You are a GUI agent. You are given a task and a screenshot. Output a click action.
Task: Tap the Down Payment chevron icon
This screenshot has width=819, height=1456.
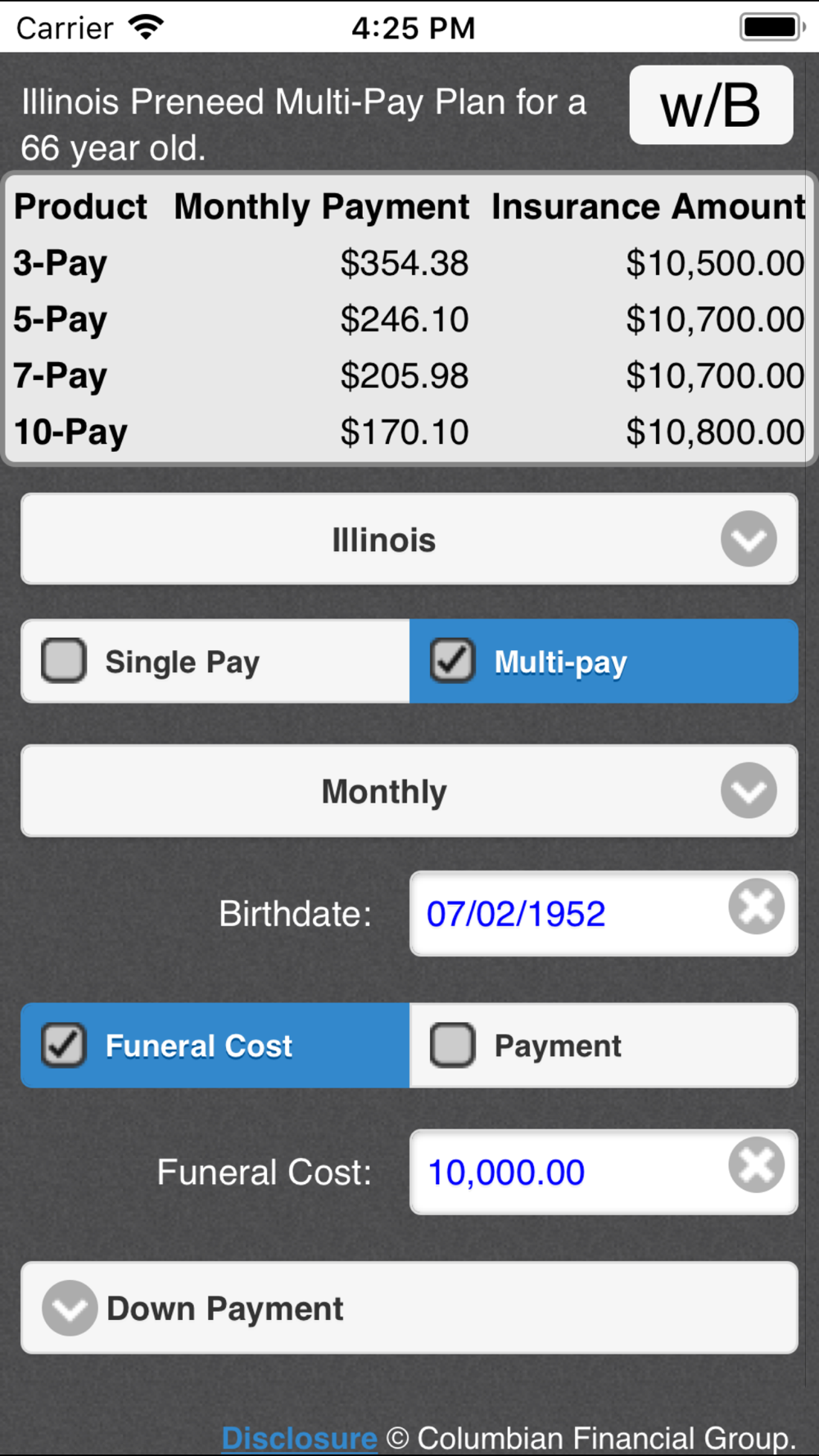tap(70, 1308)
